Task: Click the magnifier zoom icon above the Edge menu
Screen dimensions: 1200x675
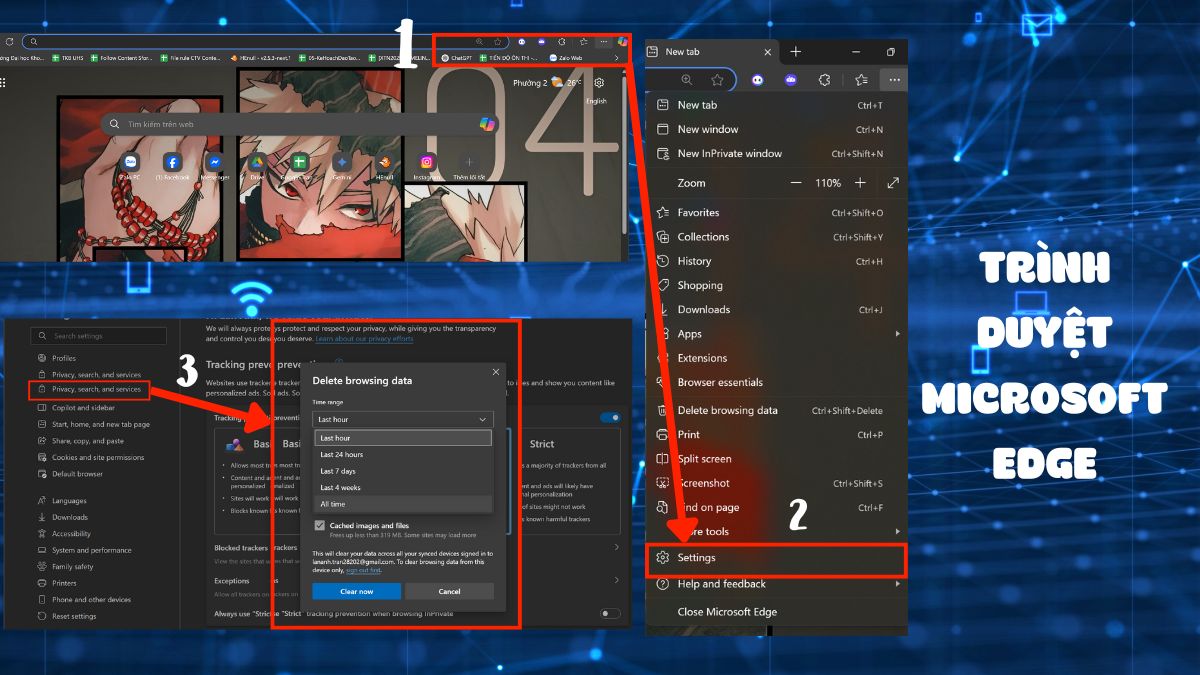Action: pyautogui.click(x=686, y=80)
